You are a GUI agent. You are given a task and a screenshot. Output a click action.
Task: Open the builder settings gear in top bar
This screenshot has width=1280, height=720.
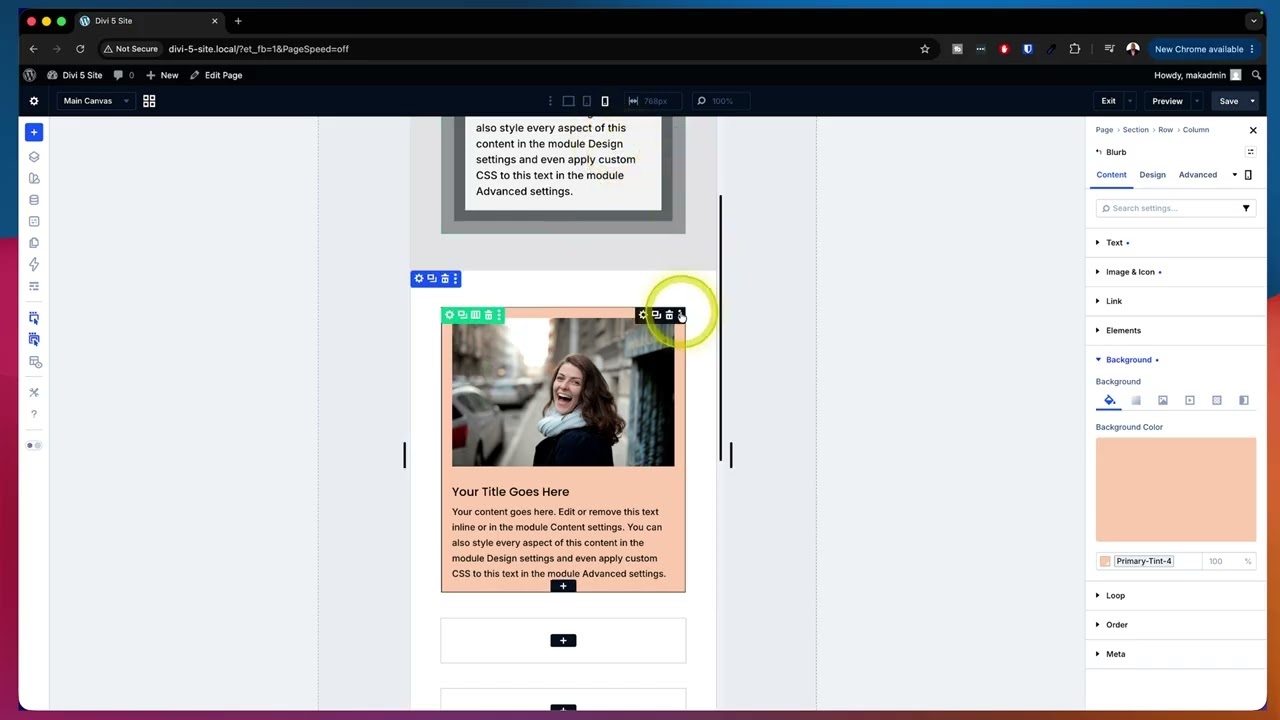34,101
